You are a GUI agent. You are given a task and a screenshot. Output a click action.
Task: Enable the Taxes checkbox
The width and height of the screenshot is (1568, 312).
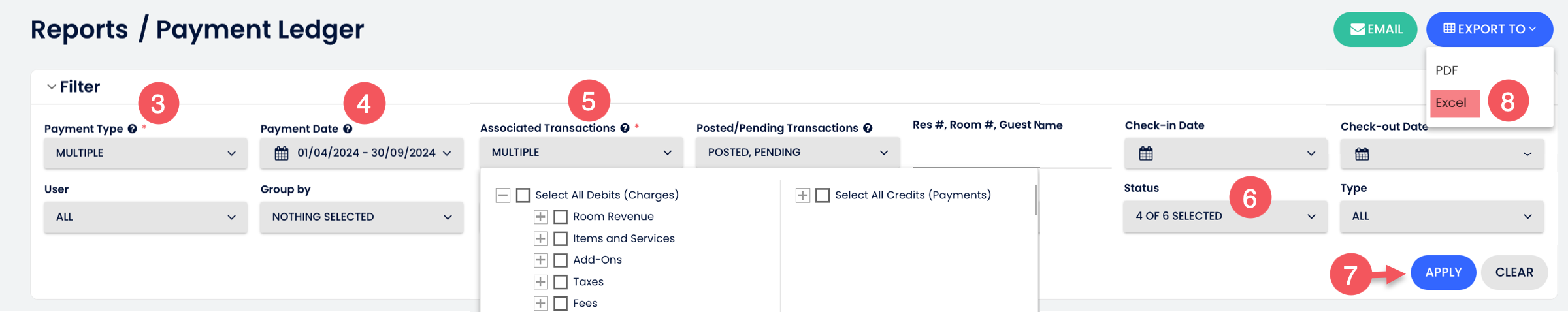pos(561,282)
